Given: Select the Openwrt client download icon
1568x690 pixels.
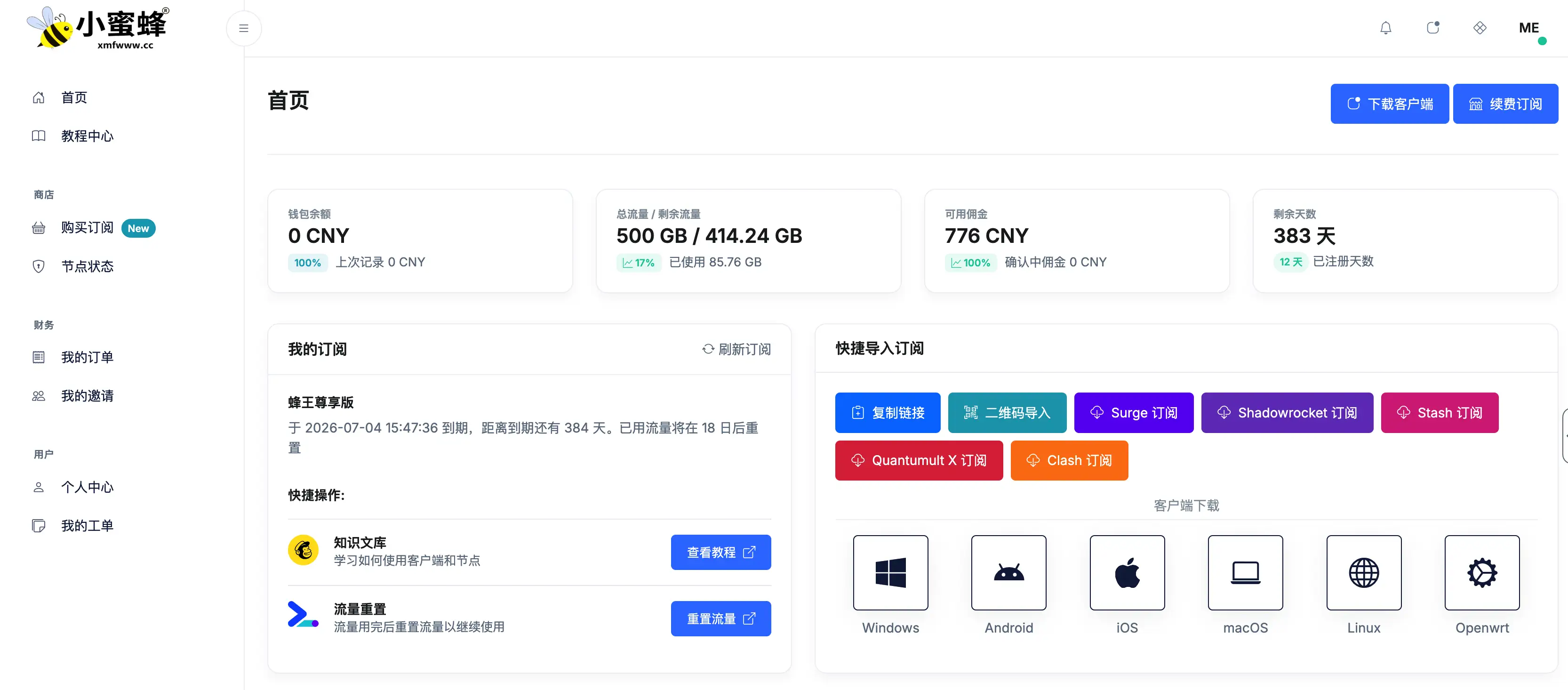Looking at the screenshot, I should [x=1481, y=572].
